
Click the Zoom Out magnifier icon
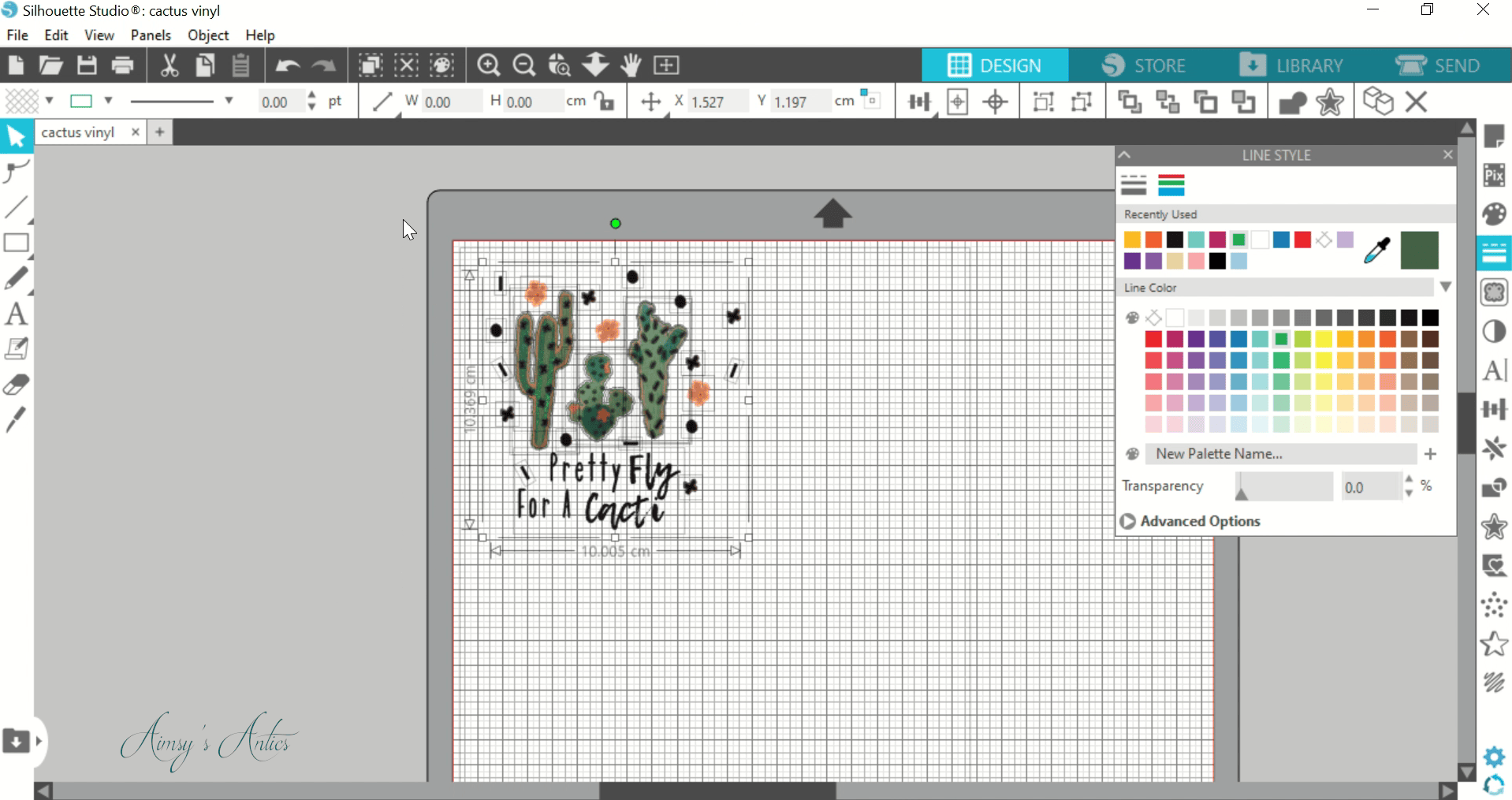pyautogui.click(x=524, y=65)
